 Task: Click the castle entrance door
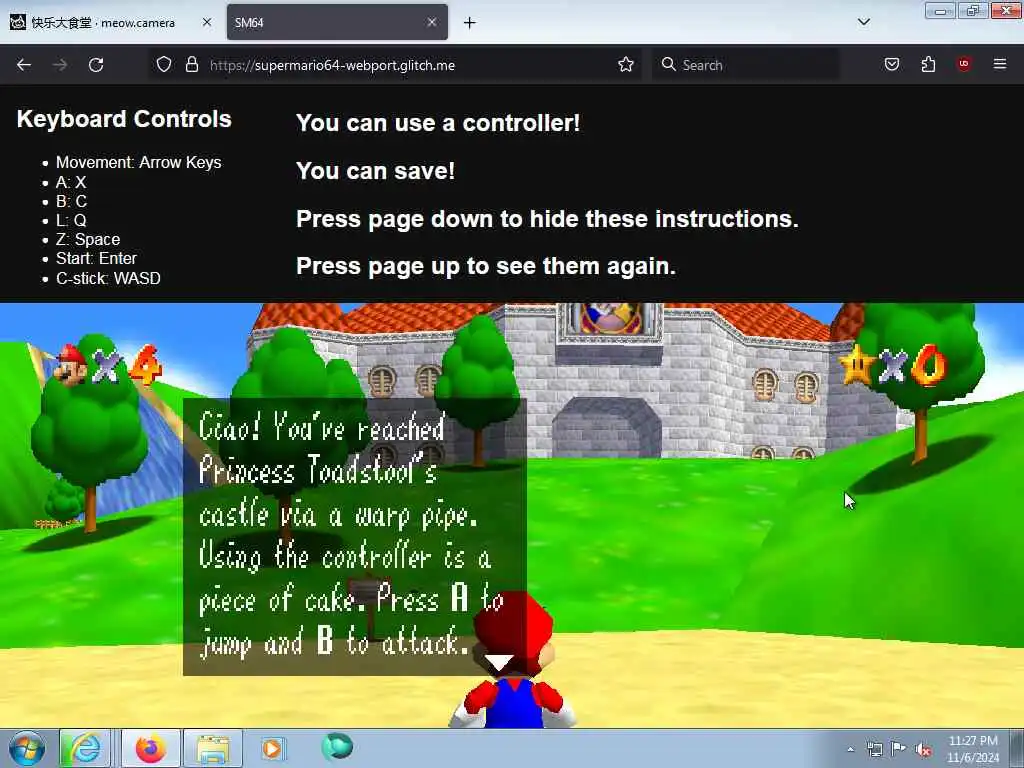607,427
